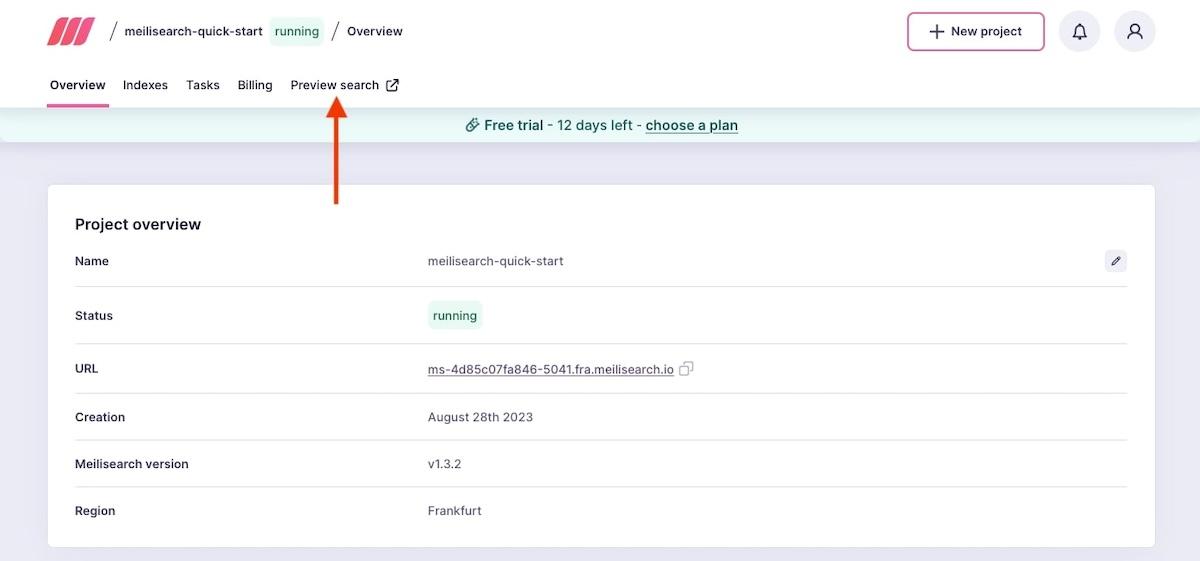This screenshot has height=561, width=1200.
Task: Click the running badge in the breadcrumb
Action: [297, 31]
